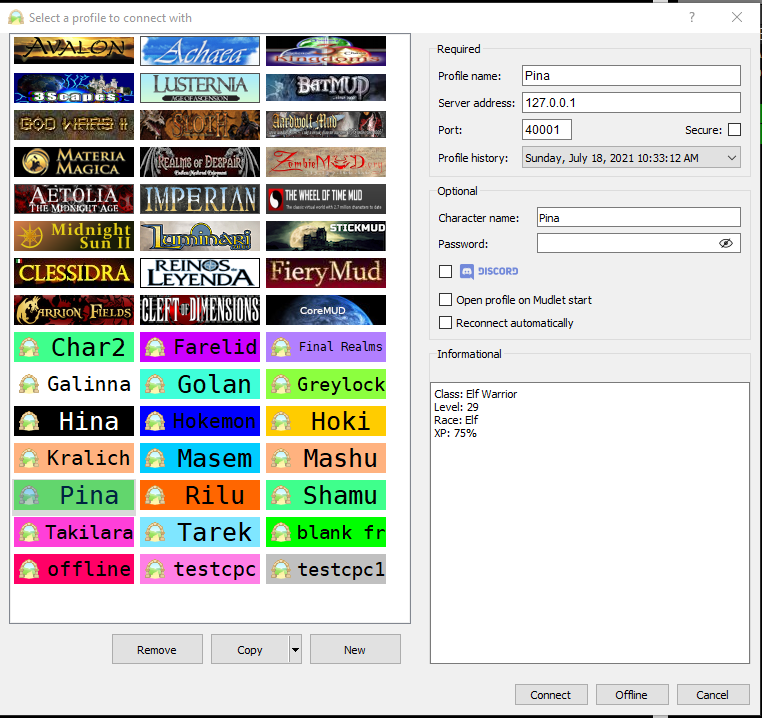762x718 pixels.
Task: Choose the ZombieMUD profile banner
Action: click(326, 162)
